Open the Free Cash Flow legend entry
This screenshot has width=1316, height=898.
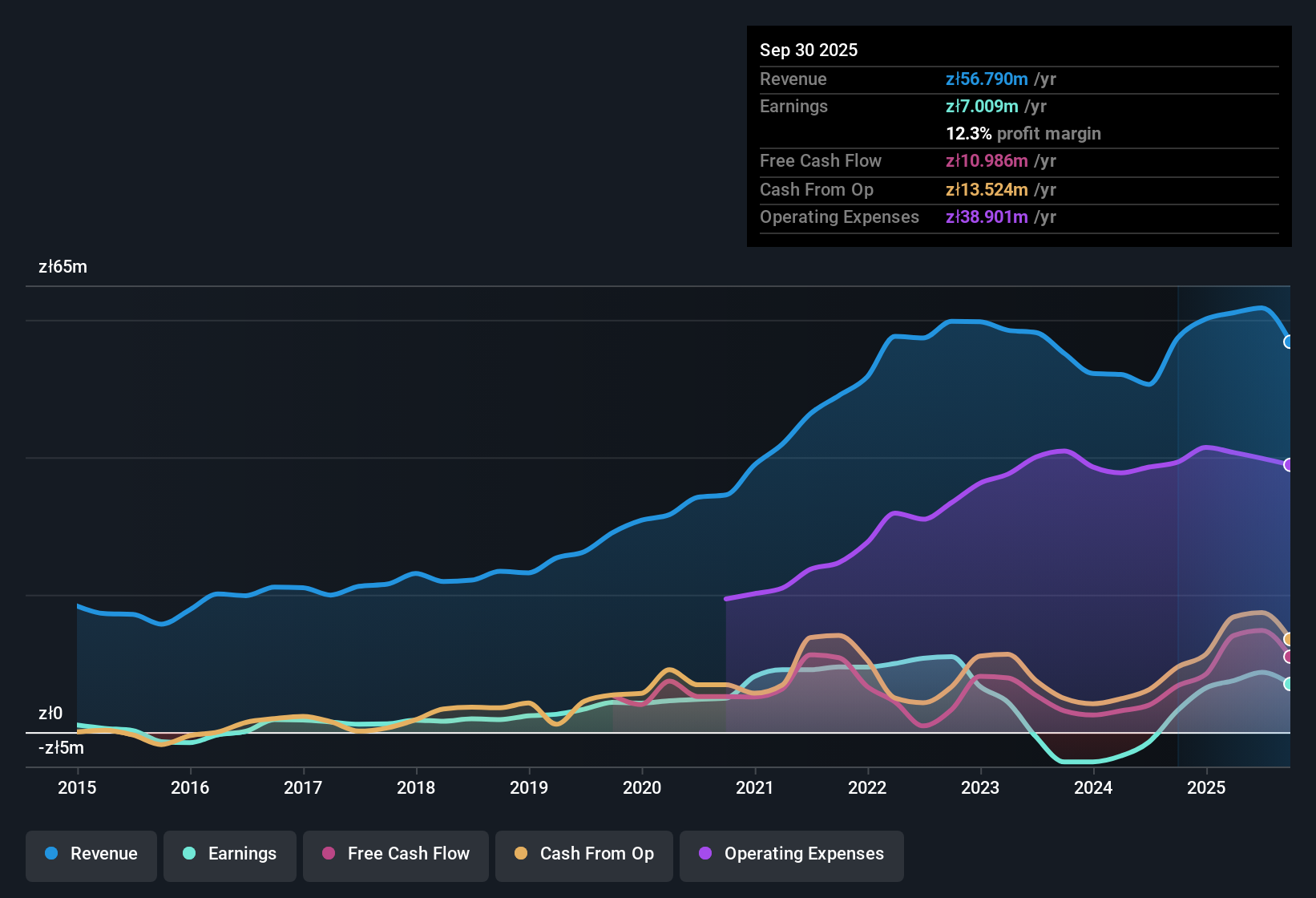click(x=395, y=855)
